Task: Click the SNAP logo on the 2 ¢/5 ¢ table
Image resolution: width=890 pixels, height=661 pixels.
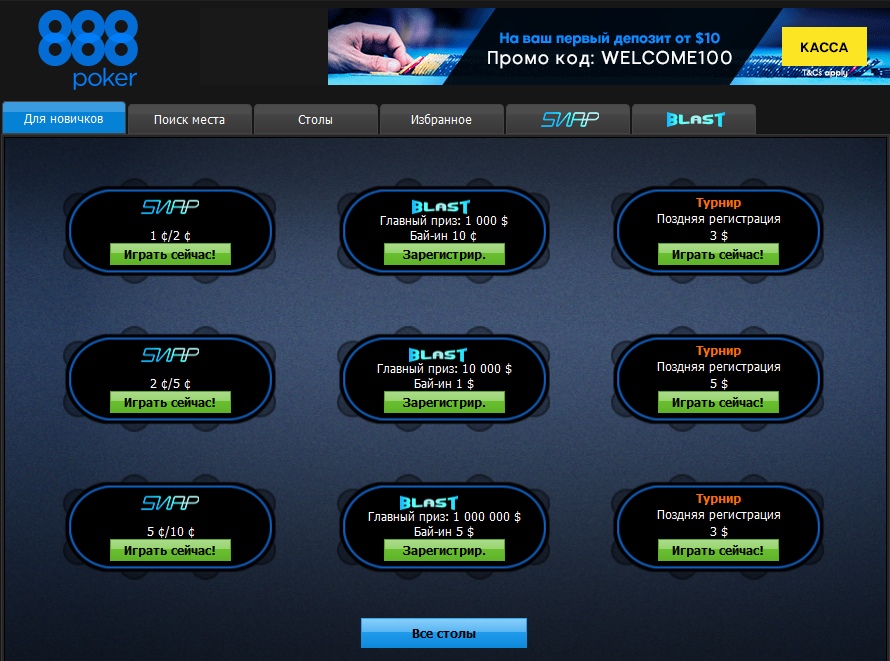Action: (x=170, y=355)
